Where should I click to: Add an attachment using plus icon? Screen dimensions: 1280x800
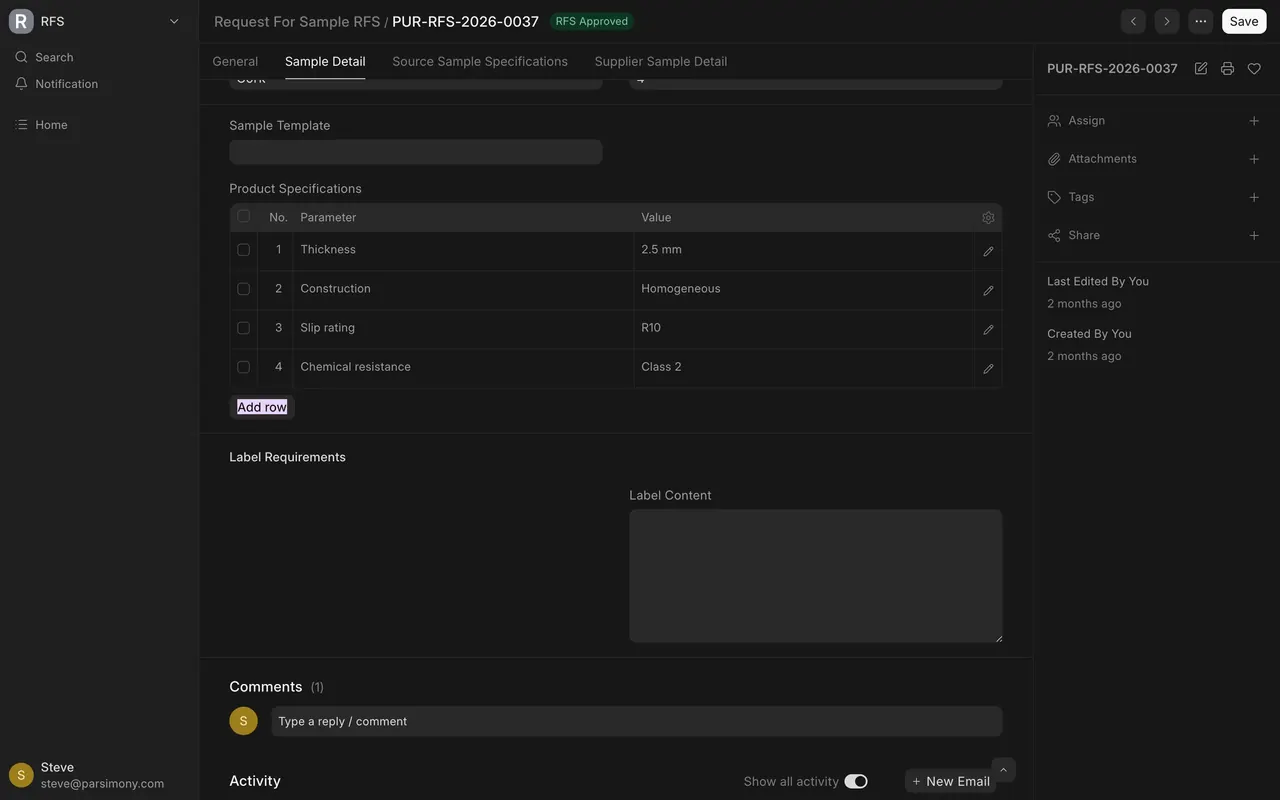tap(1254, 159)
